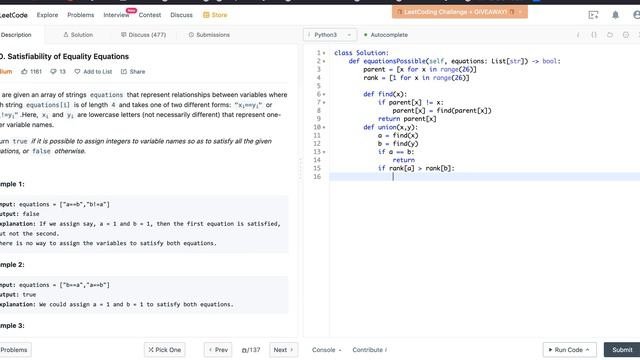
Task: Click the Share icon under the title
Action: (x=124, y=71)
